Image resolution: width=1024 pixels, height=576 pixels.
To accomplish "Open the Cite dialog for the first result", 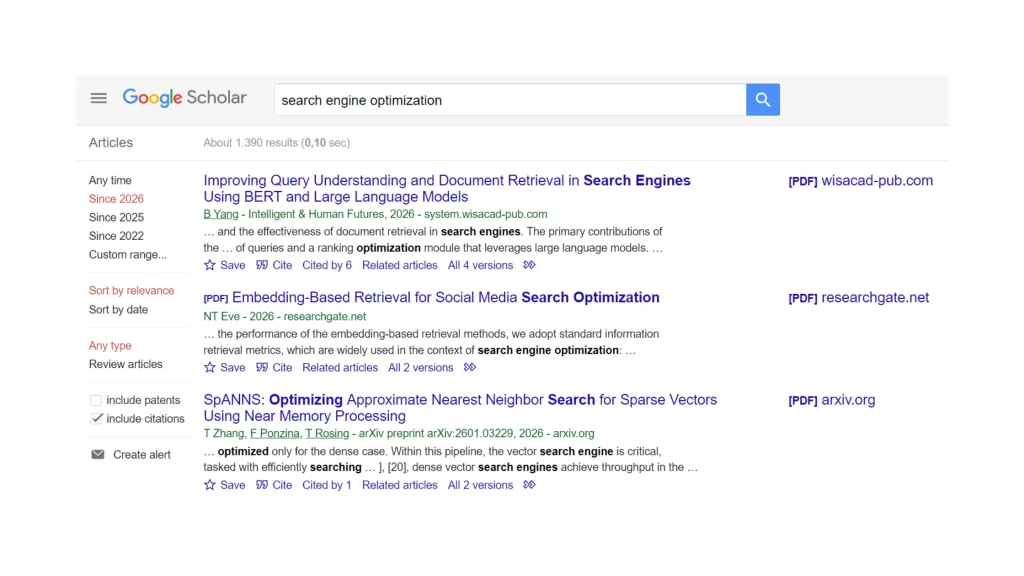I will 274,265.
